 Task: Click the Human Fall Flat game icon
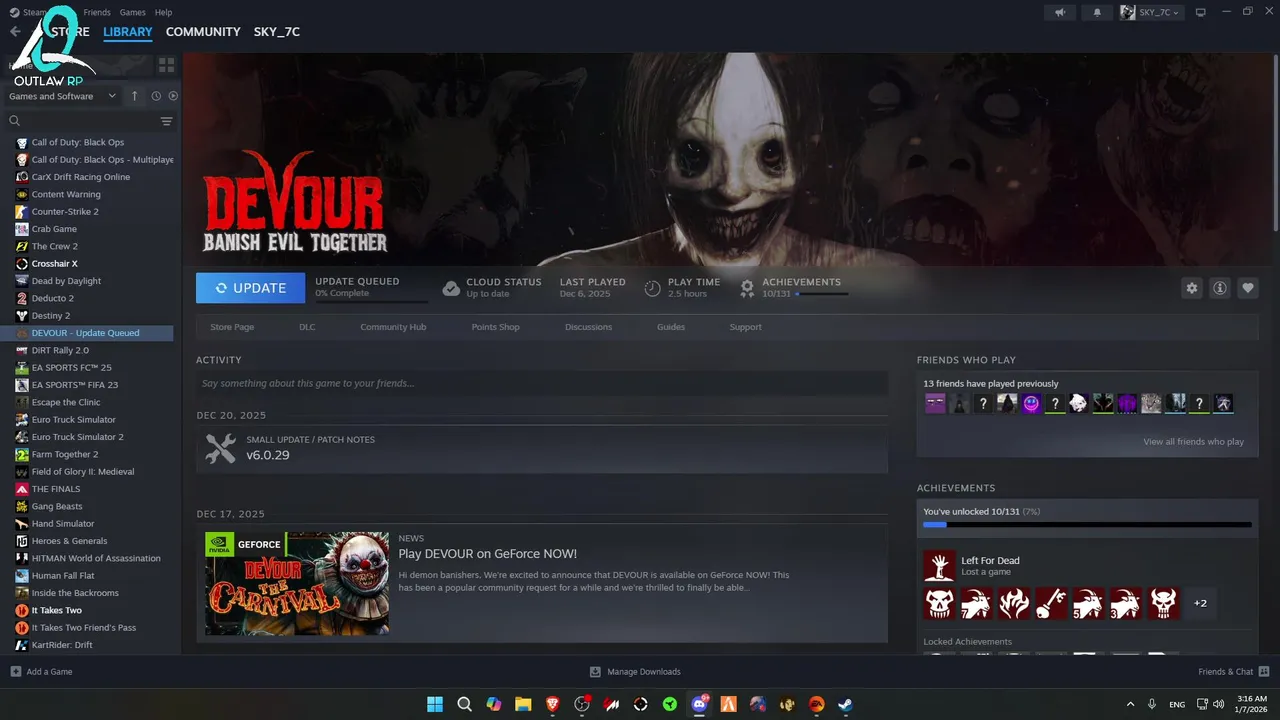22,576
